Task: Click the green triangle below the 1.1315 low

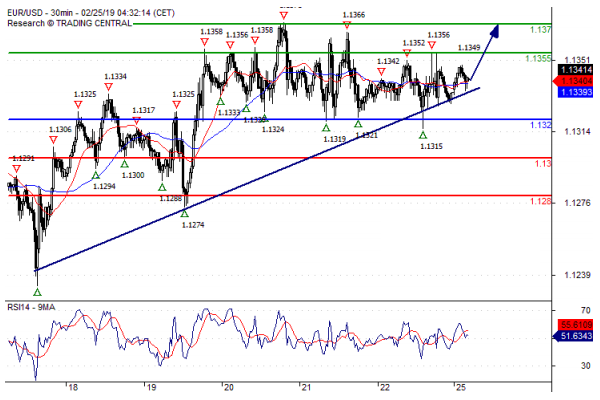Action: 423,134
